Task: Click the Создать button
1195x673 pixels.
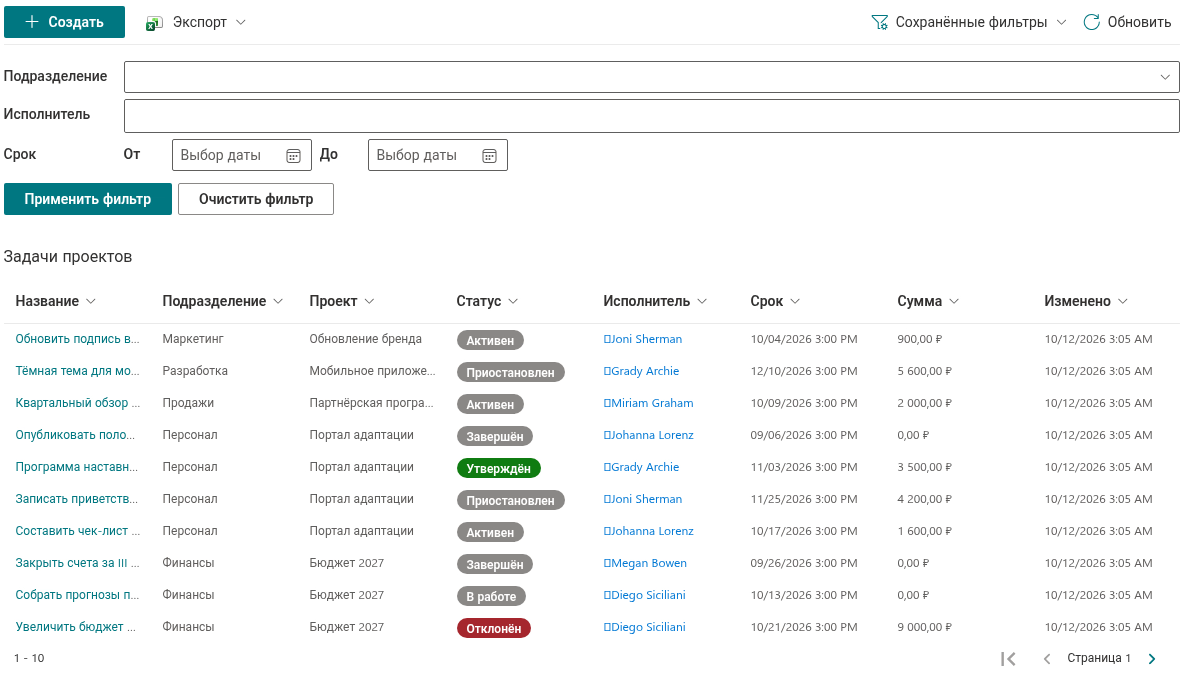Action: pos(64,22)
